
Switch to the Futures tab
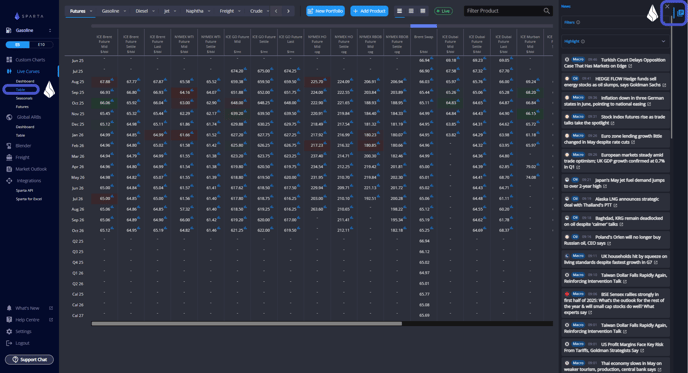(x=78, y=11)
